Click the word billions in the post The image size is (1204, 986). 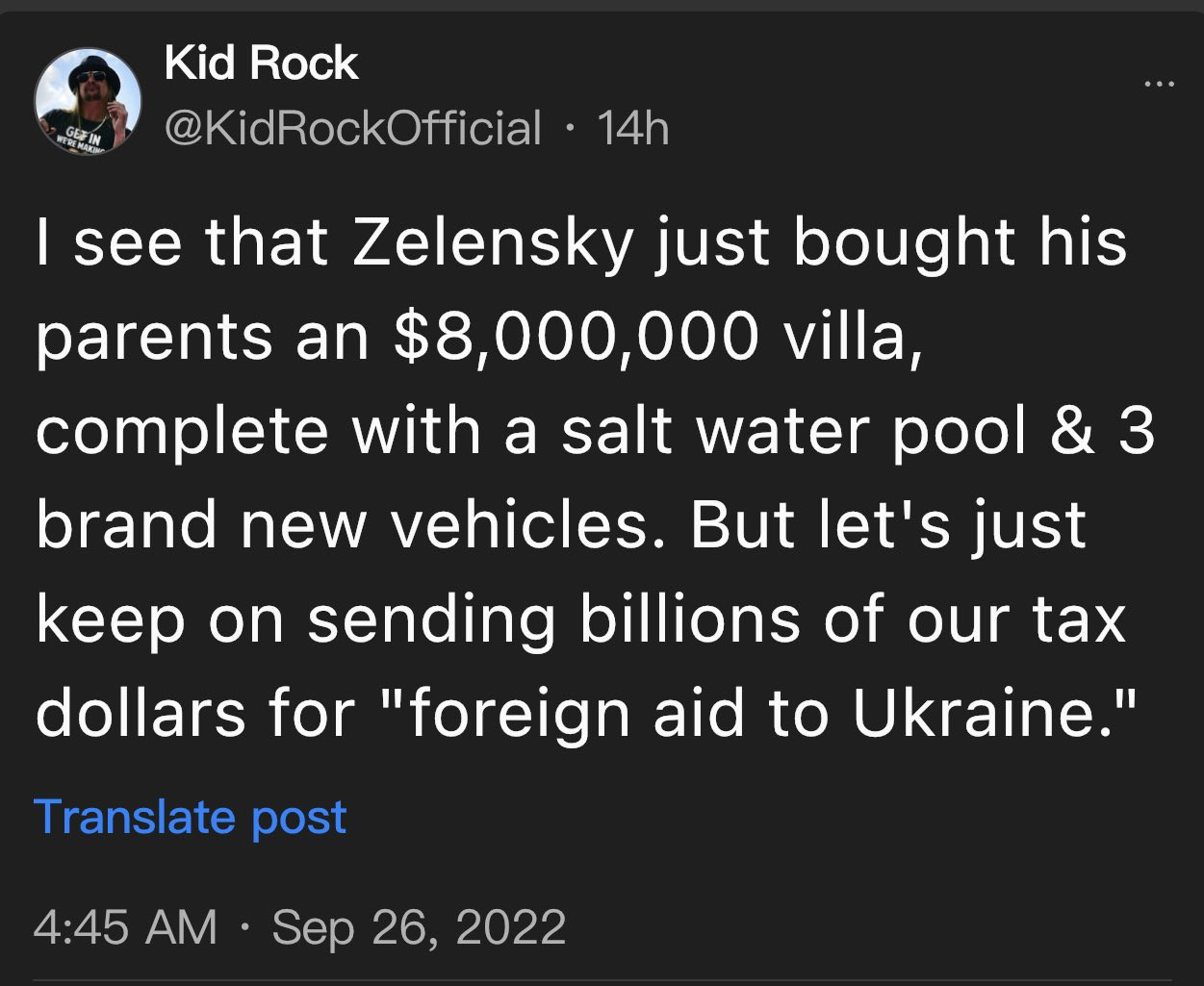[x=689, y=619]
